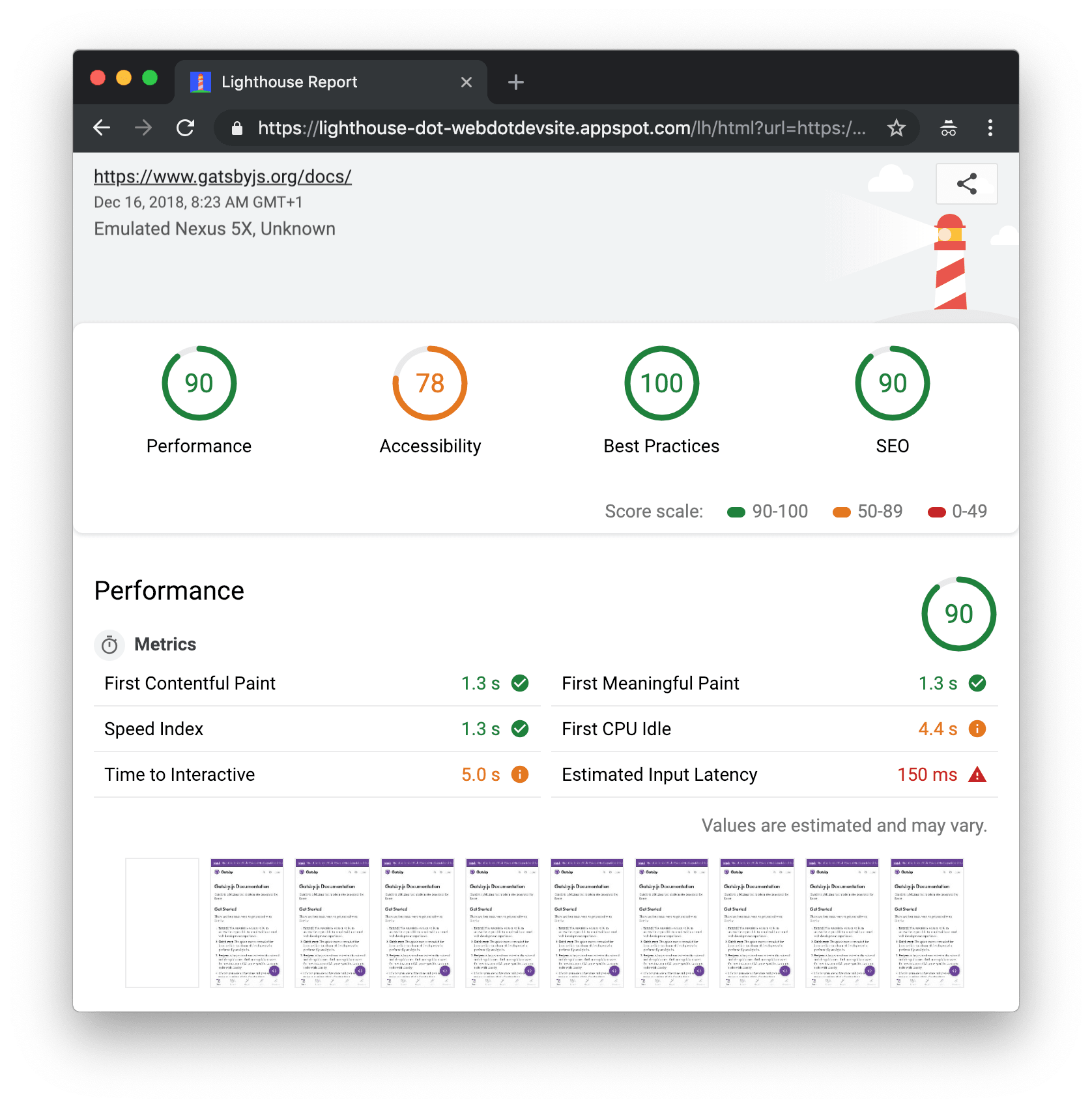Click the first blank filmstrip thumbnail
This screenshot has height=1108, width=1092.
tap(162, 922)
